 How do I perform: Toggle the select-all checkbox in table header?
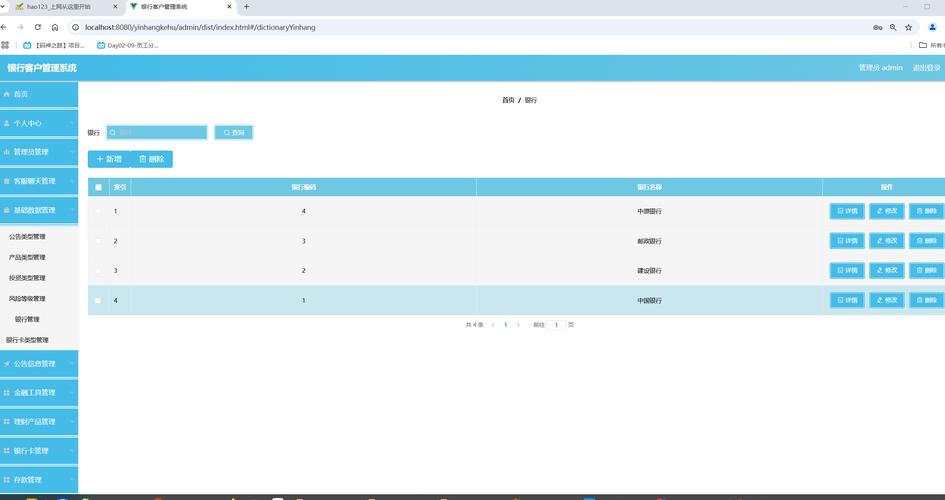pyautogui.click(x=98, y=187)
